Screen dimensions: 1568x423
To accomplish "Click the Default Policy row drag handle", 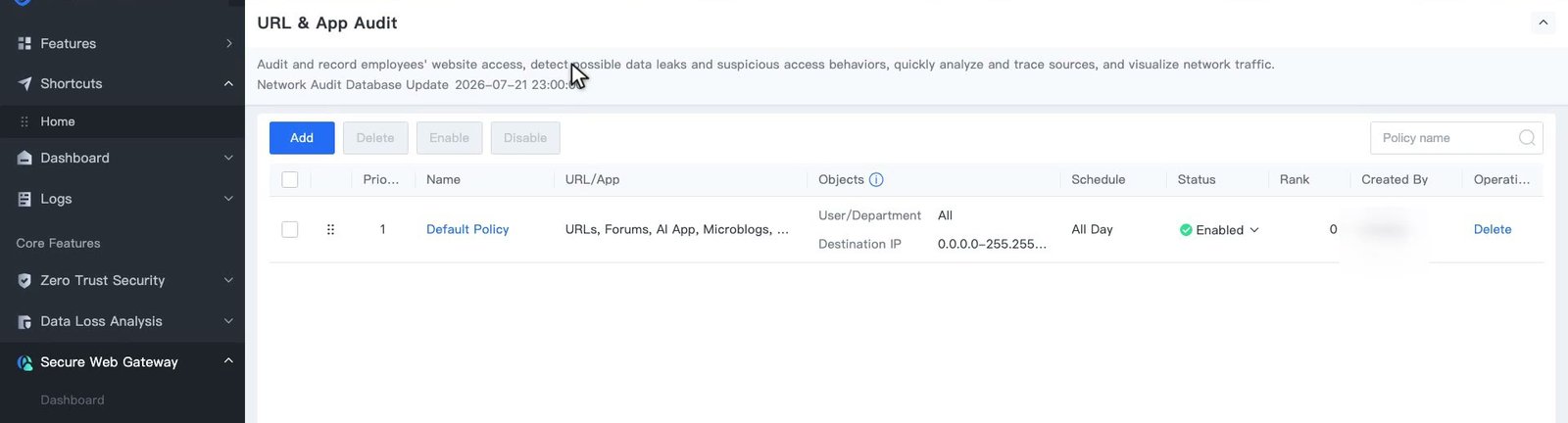I will coord(330,229).
